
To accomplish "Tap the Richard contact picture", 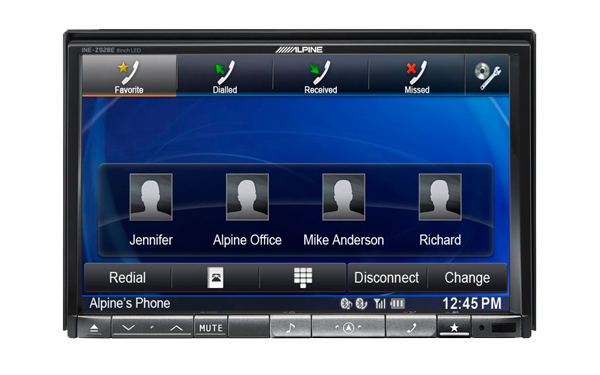I will pyautogui.click(x=440, y=197).
